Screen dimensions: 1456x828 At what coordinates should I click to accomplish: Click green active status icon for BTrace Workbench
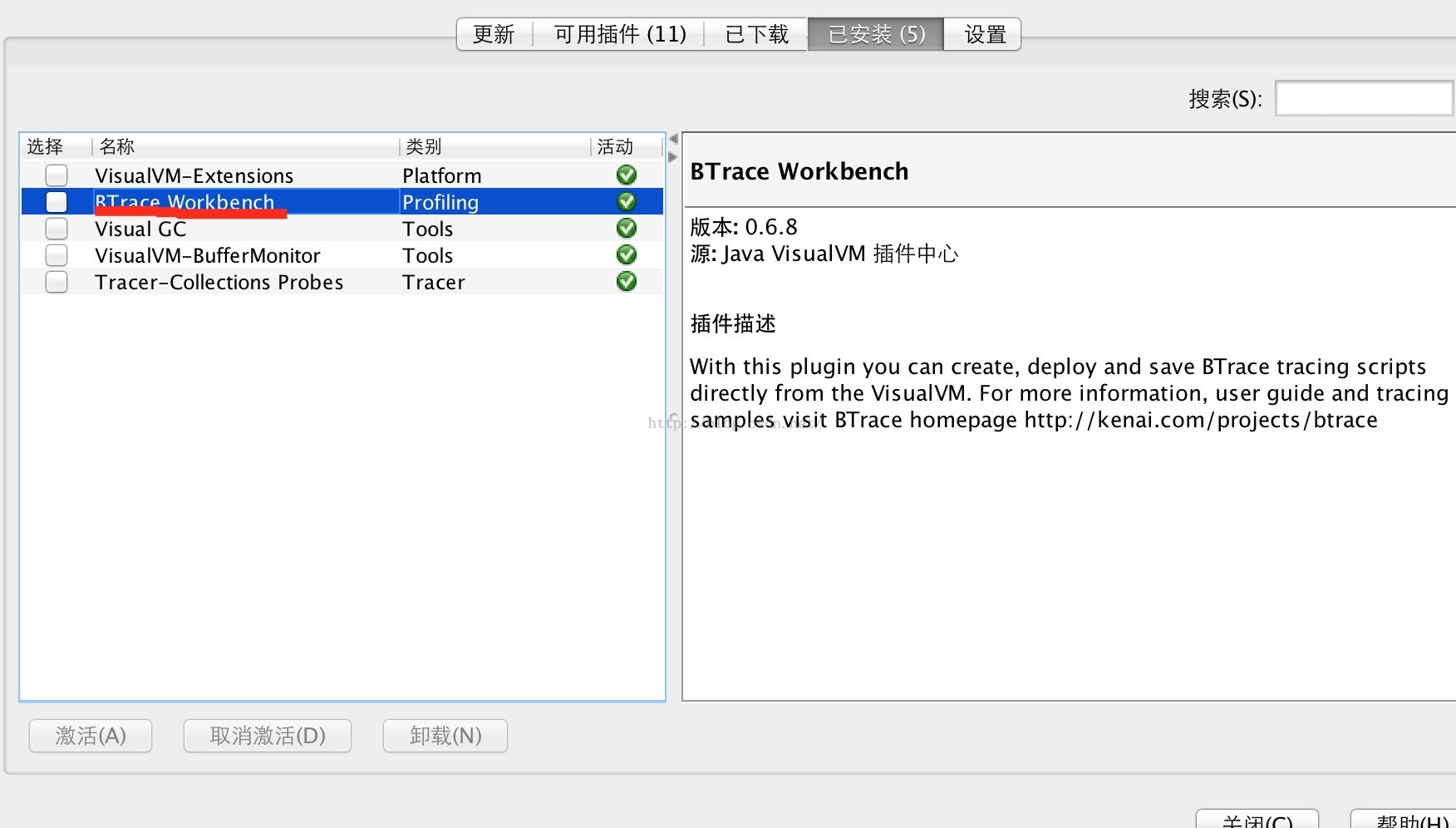coord(627,201)
